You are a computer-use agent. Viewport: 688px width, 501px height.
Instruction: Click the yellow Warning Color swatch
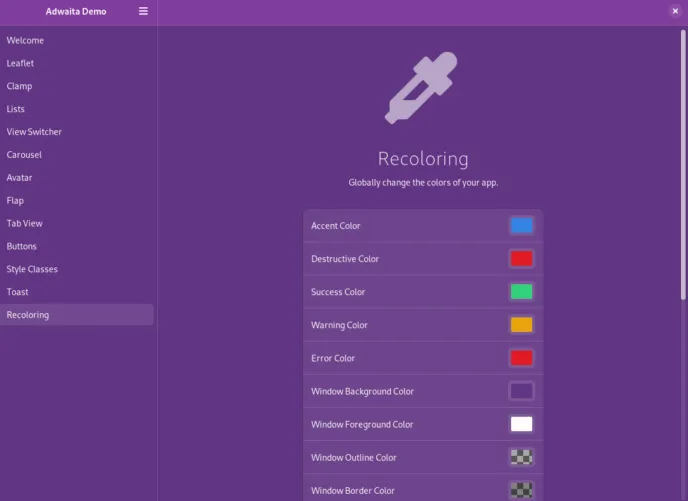coord(521,325)
